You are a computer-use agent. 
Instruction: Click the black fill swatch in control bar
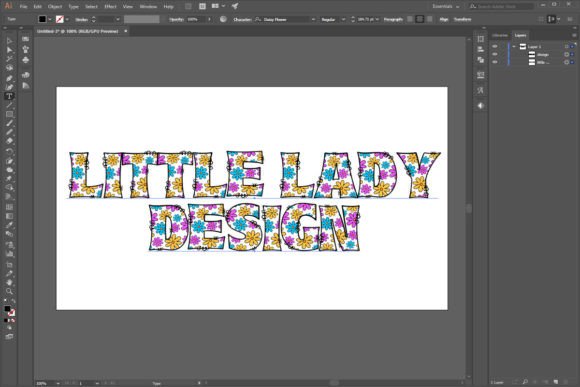coord(42,19)
